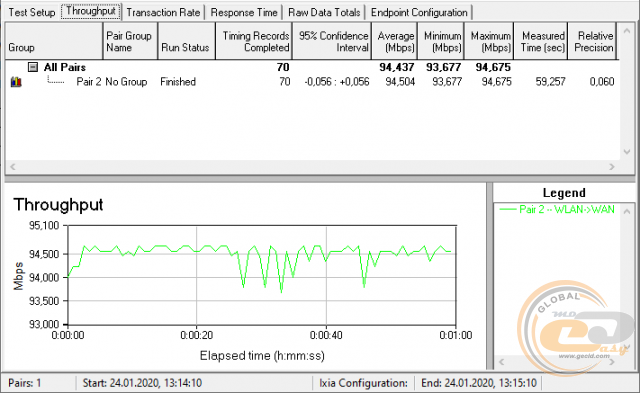Click table scrollbar up arrow
The width and height of the screenshot is (640, 393).
627,31
